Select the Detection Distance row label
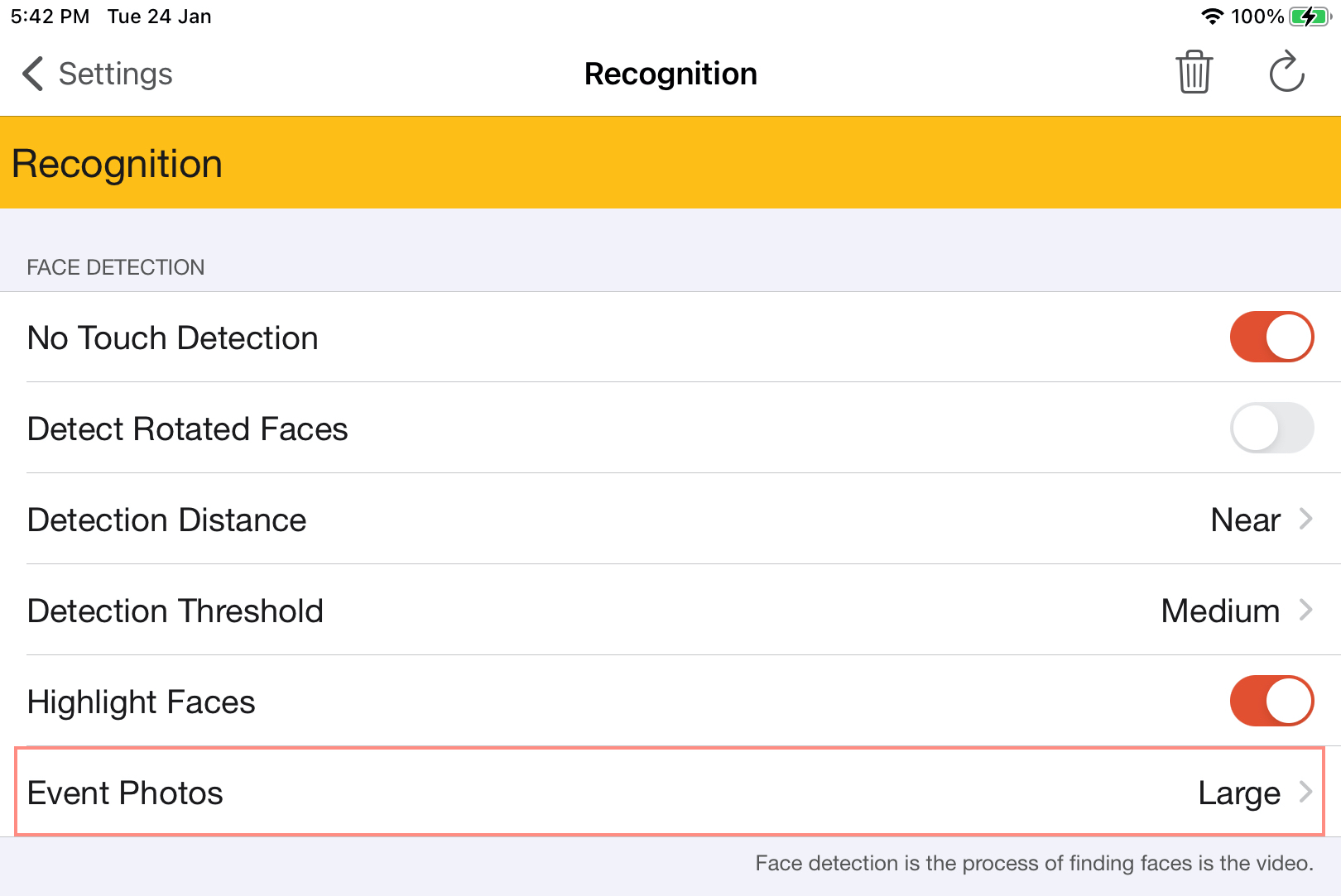The height and width of the screenshot is (896, 1341). tap(166, 520)
